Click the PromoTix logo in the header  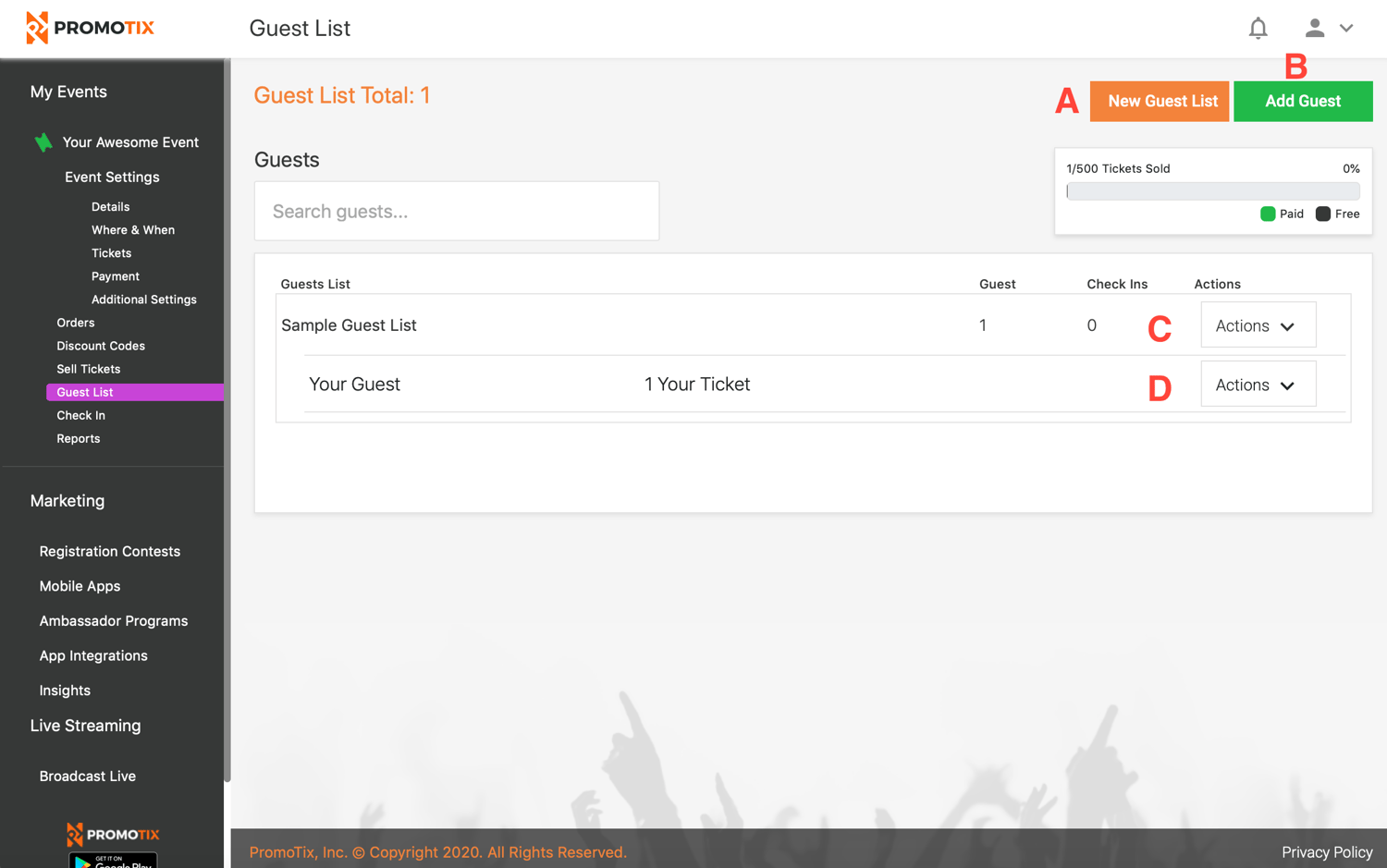[90, 28]
